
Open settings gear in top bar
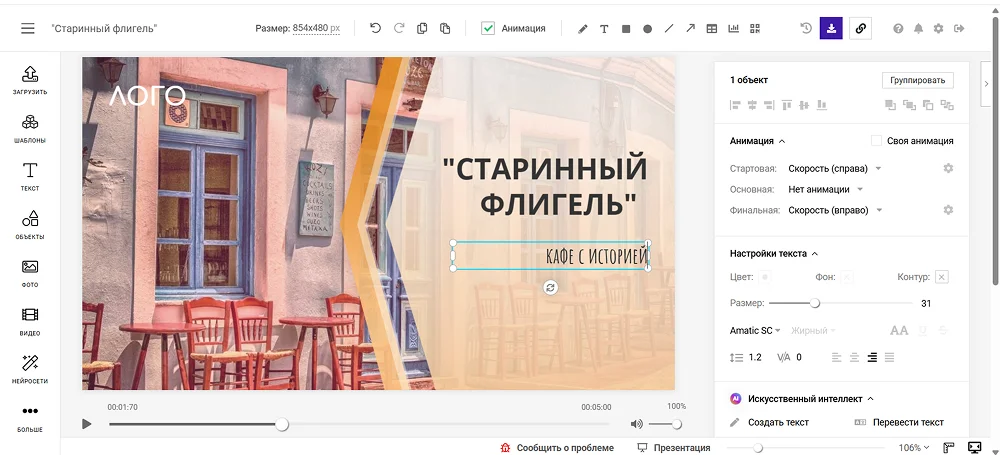938,29
